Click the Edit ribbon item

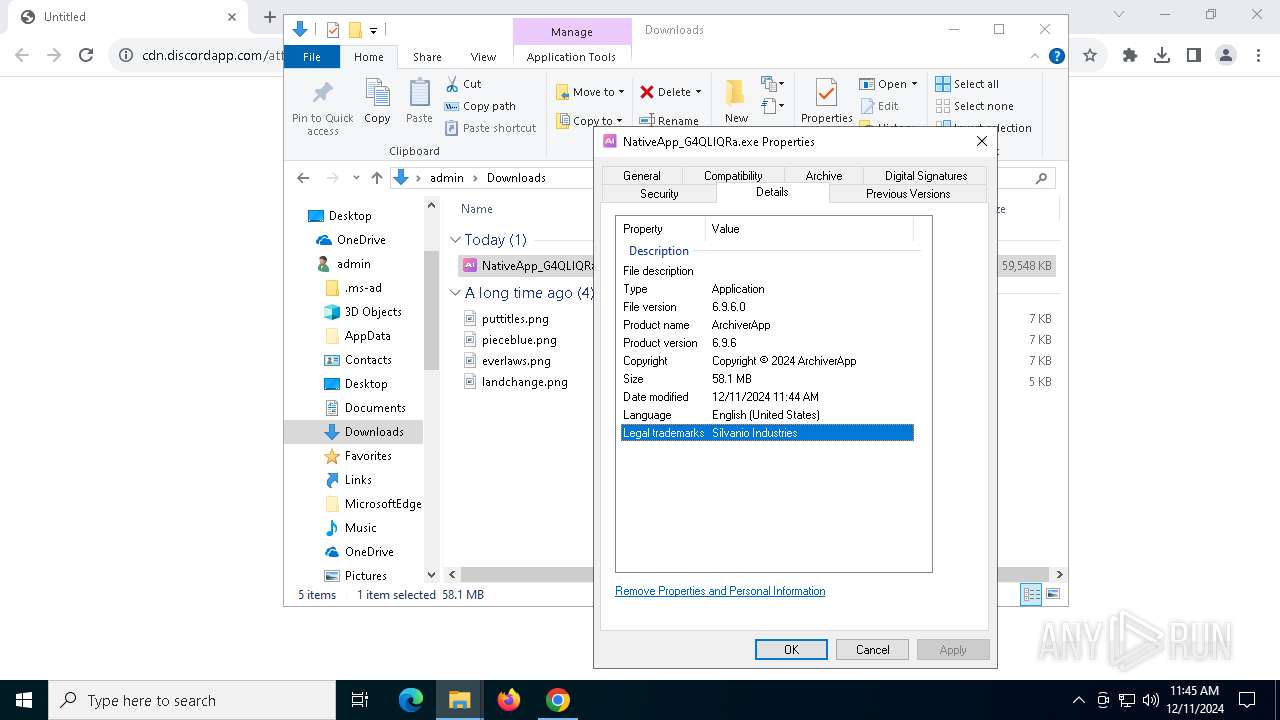click(x=879, y=106)
